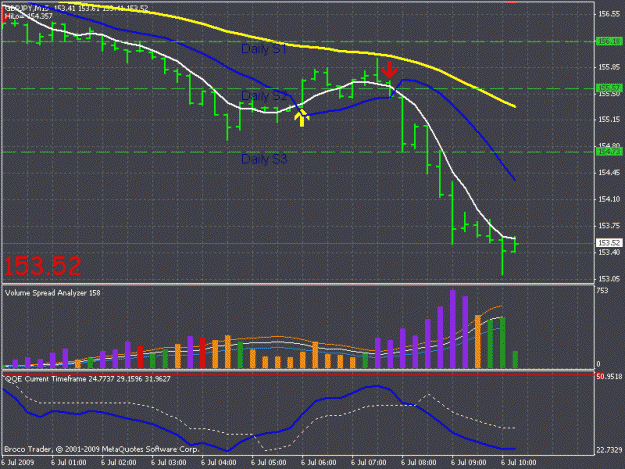Click the tallest purple volume bar
Viewport: 625px width, 469px height.
point(453,329)
